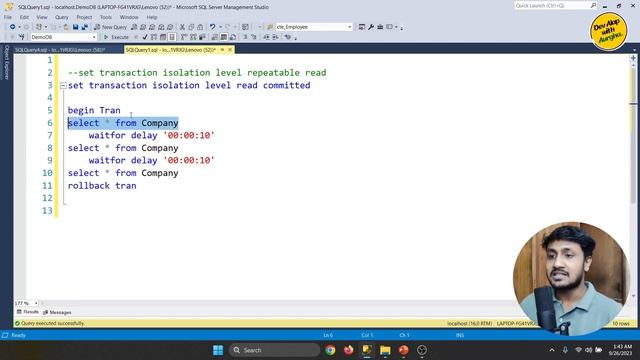
Task: Click the SSMS icon in the taskbar
Action: pyautogui.click(x=367, y=350)
